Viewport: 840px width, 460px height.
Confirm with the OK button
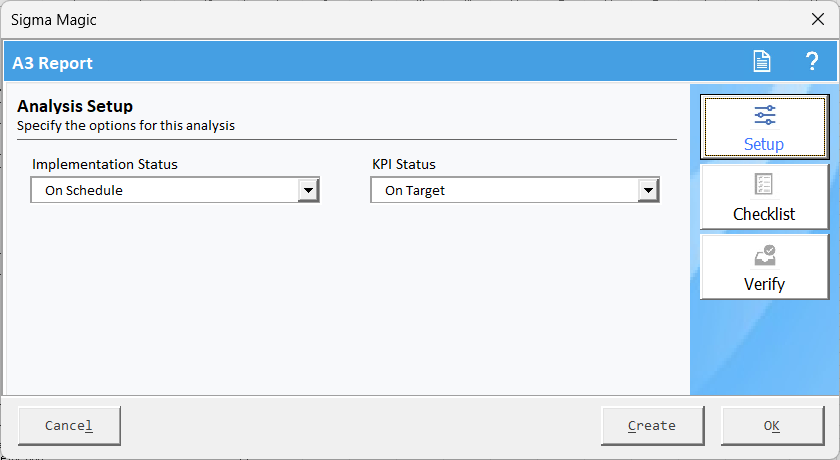[x=771, y=425]
